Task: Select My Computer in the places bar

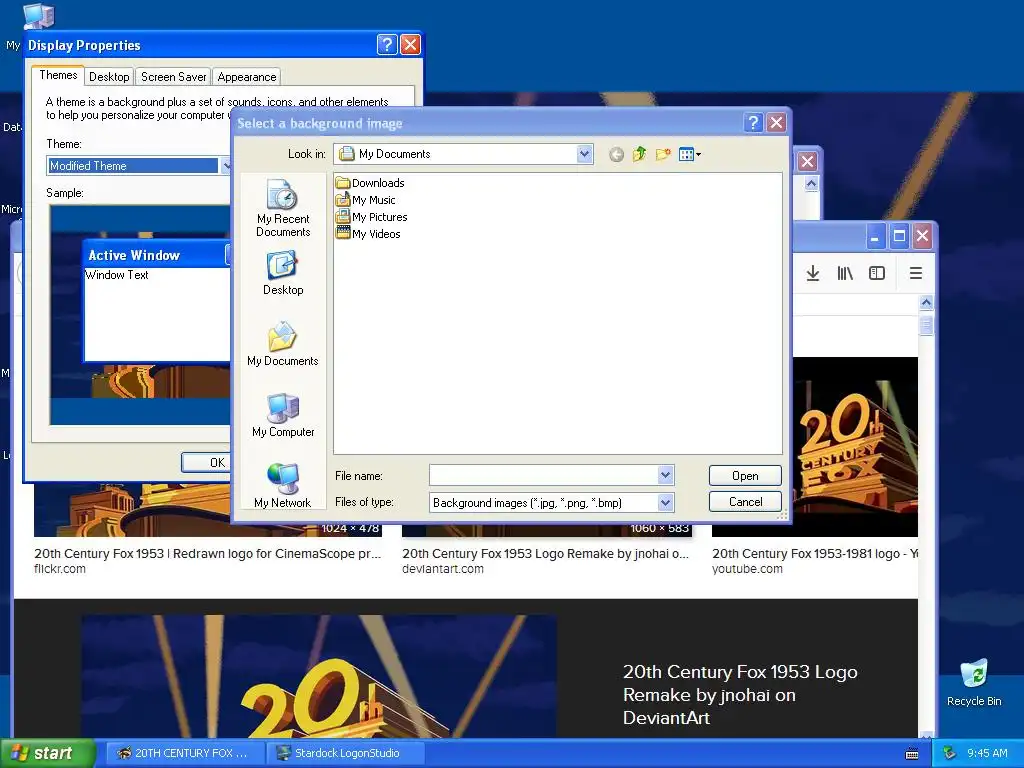Action: 283,415
